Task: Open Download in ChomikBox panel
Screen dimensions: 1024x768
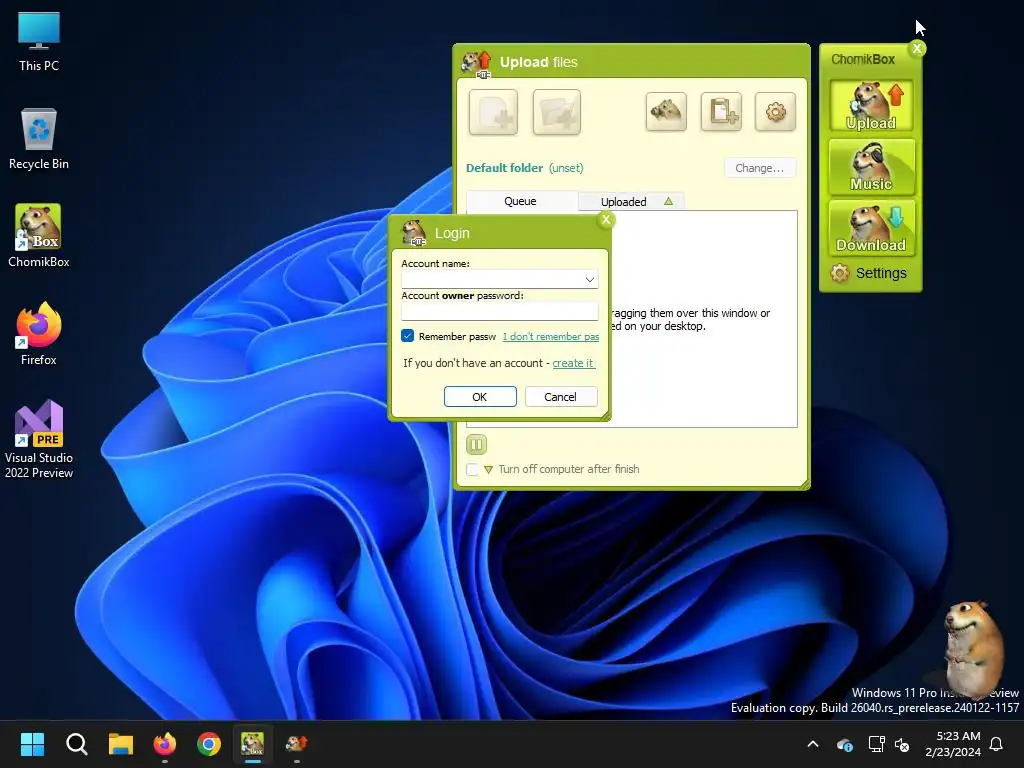Action: (x=871, y=228)
